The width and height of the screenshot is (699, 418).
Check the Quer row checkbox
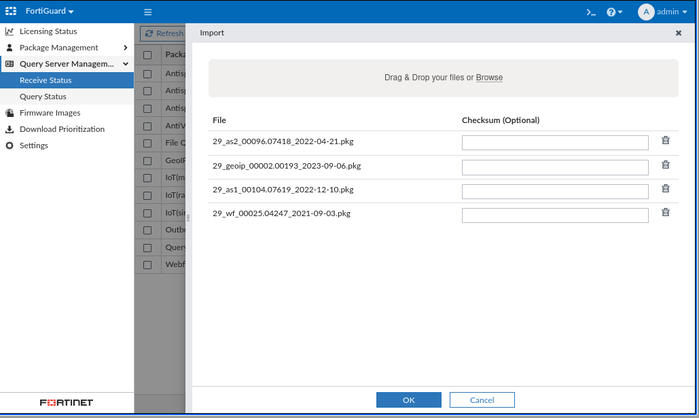(147, 248)
